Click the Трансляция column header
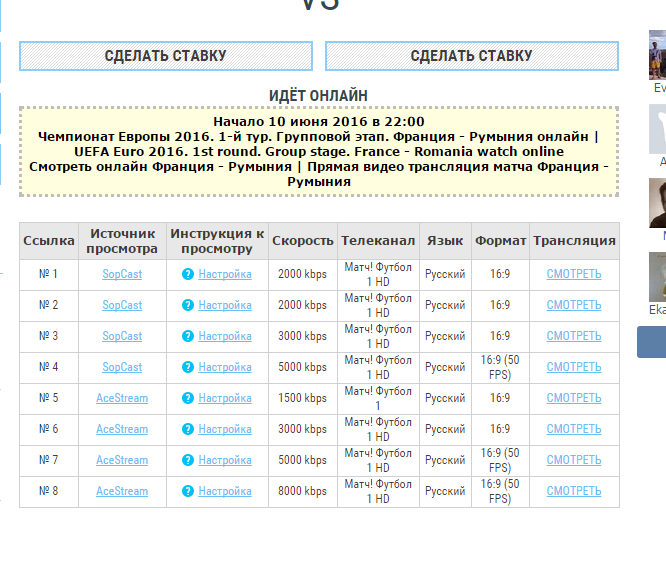The width and height of the screenshot is (666, 576). coord(574,241)
